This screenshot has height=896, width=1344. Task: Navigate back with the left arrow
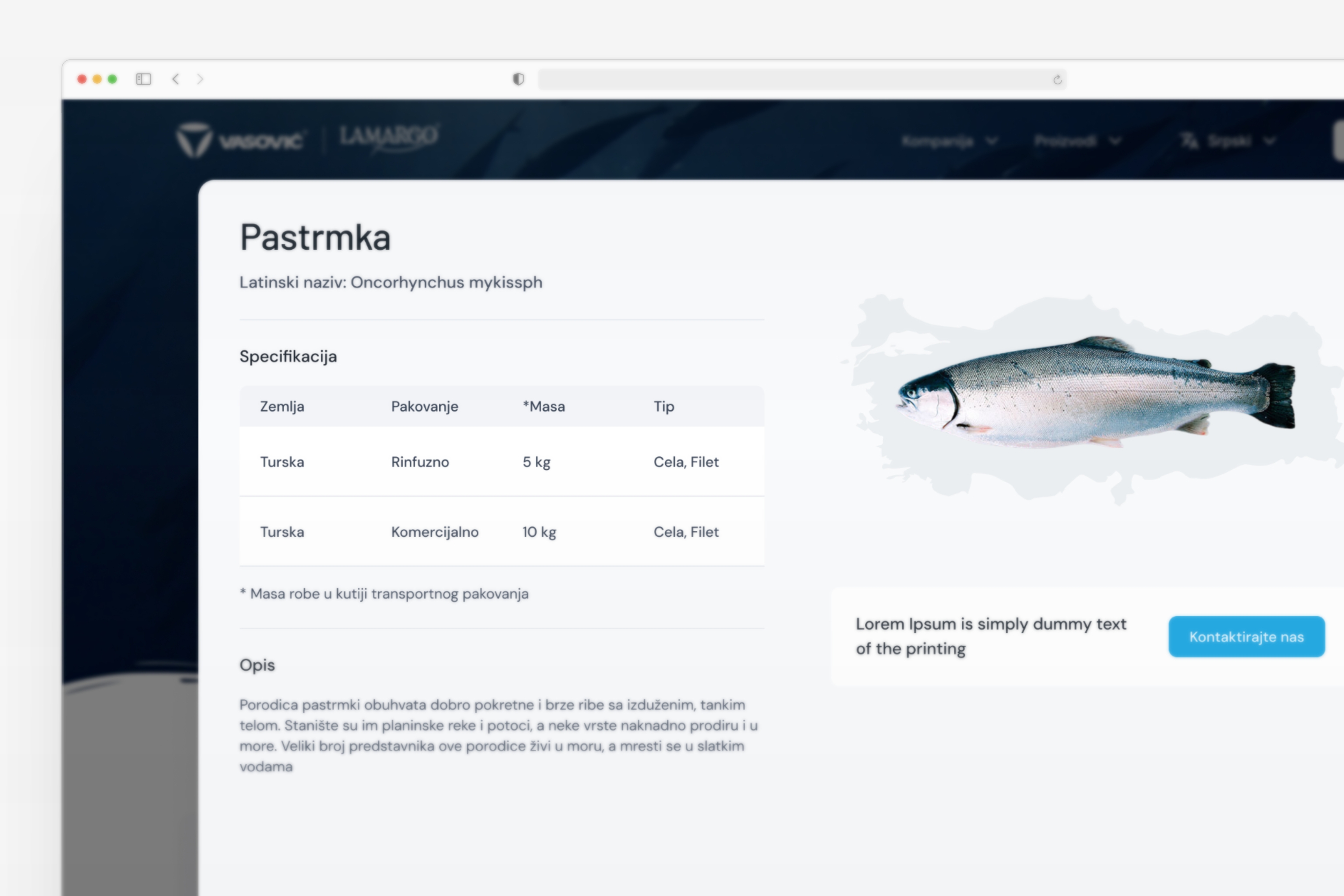pos(175,79)
